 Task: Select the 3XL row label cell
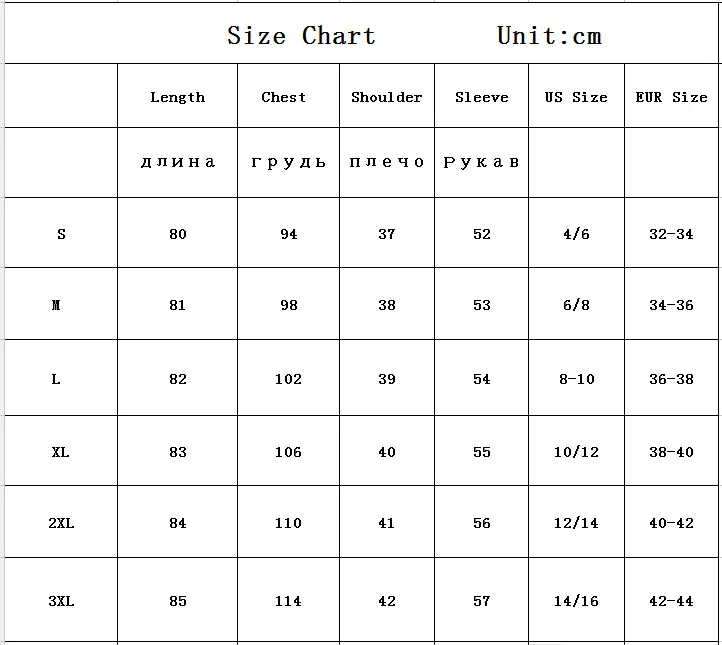coord(61,600)
